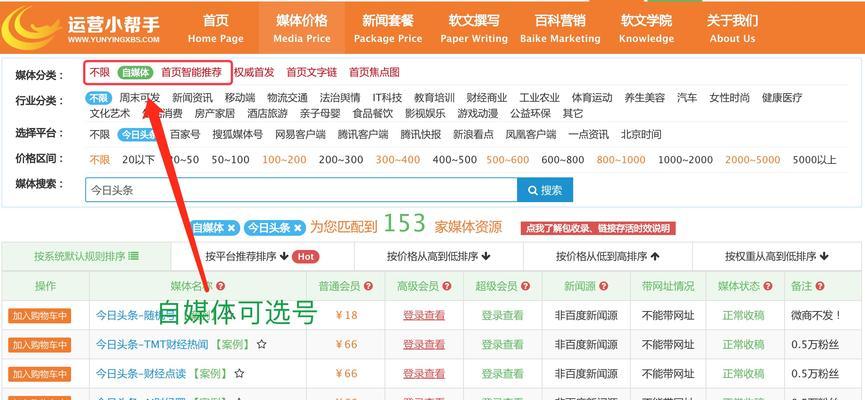Viewport: 865px width, 400px height.
Task: Sort by 按系统默认规则排序
Action: [x=86, y=257]
